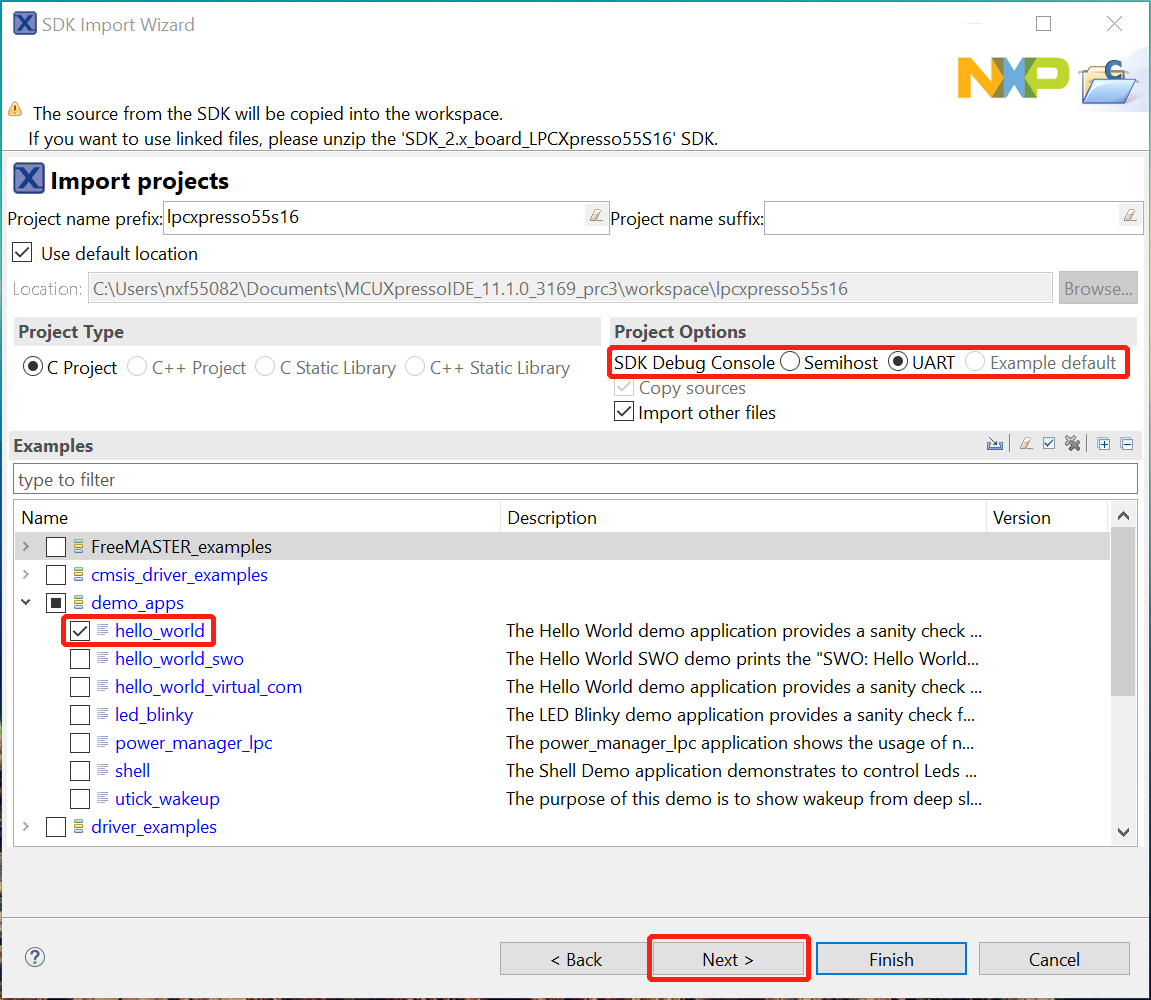Click the expand-all plus icon above examples
Viewport: 1151px width, 1000px height.
(1104, 444)
